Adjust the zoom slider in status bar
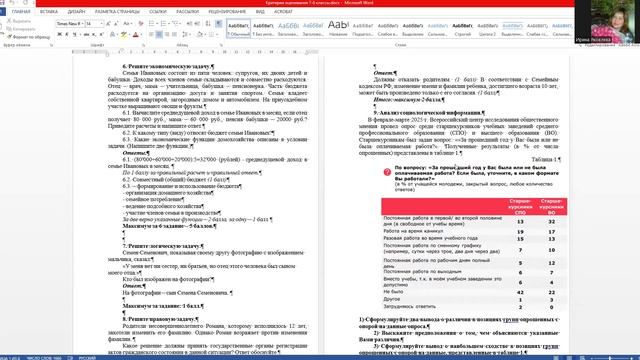Screen dimensions: 640x360 (611, 358)
